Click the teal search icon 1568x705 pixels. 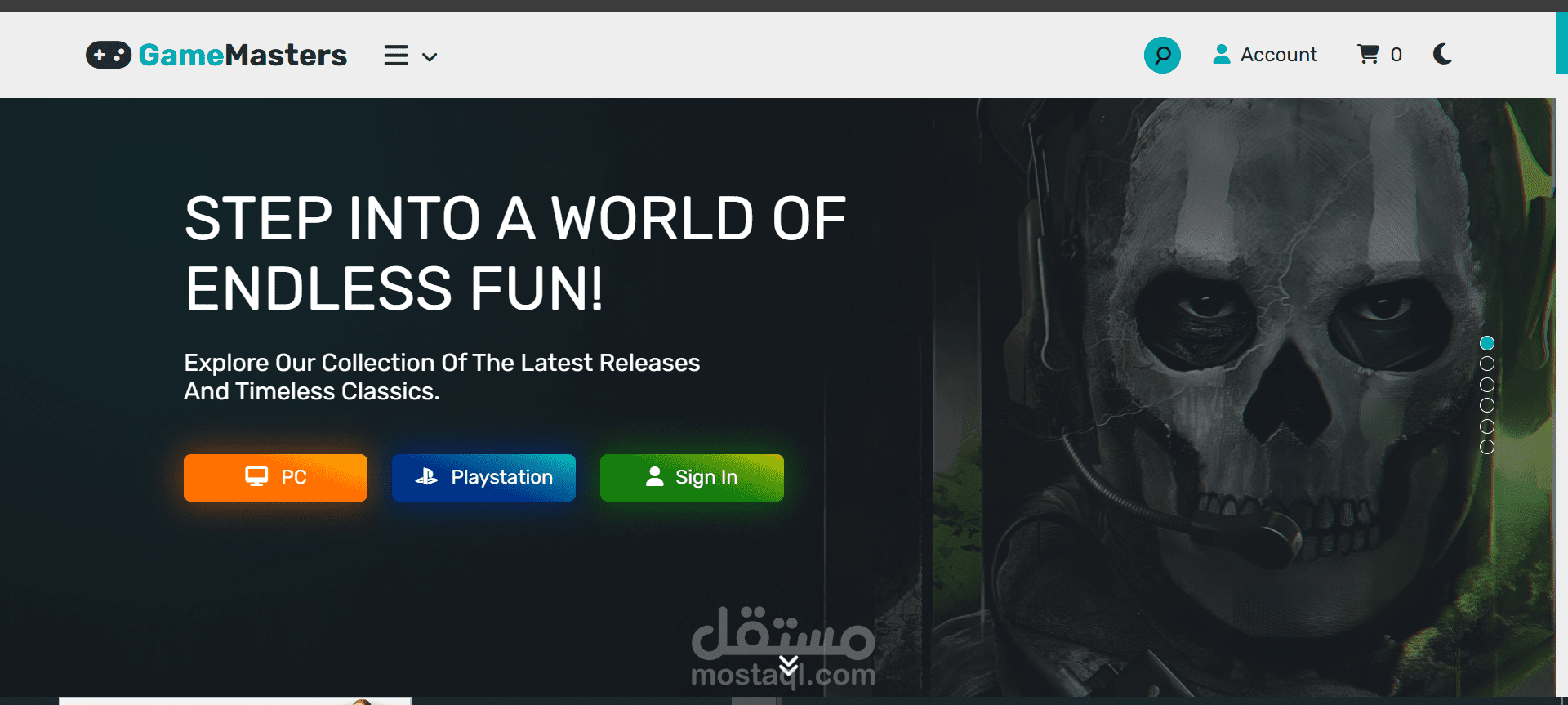click(1162, 55)
